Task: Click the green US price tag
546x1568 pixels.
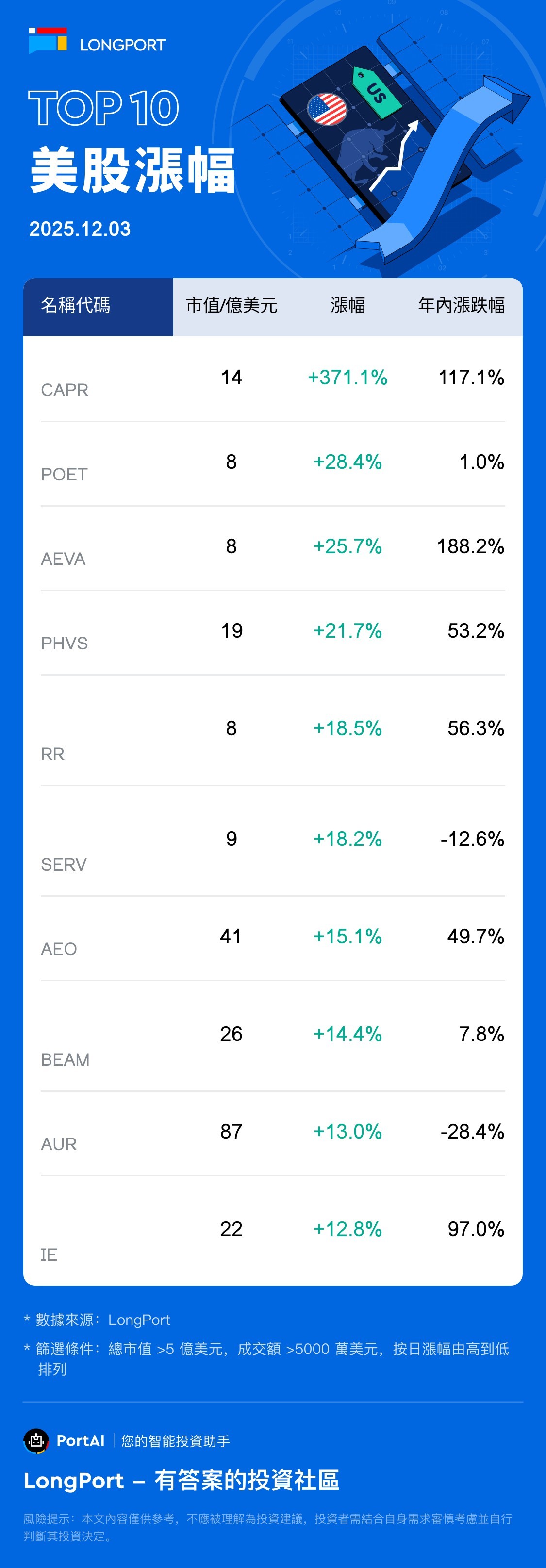Action: 376,92
